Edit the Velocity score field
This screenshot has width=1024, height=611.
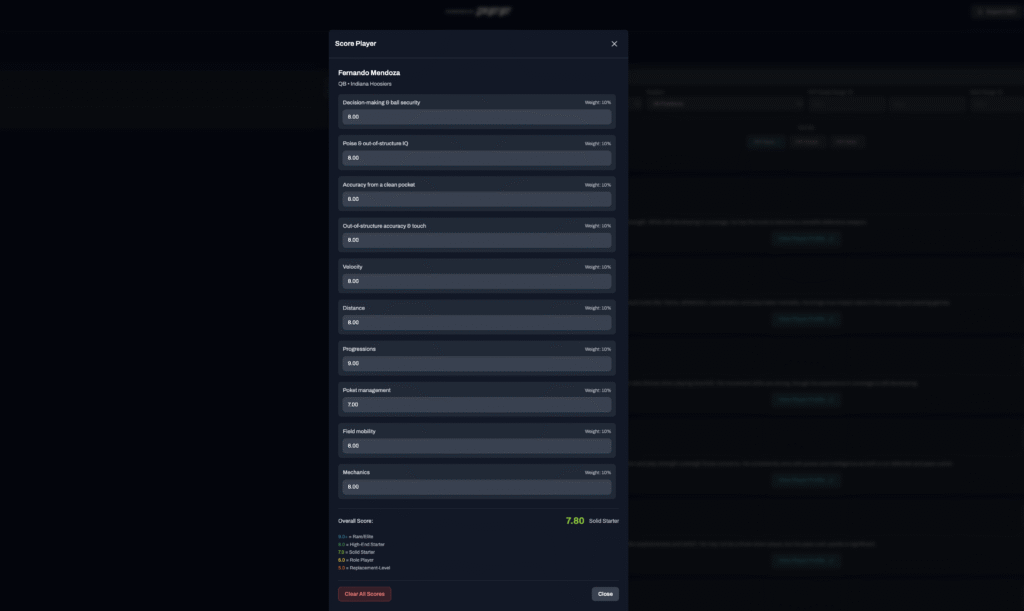point(476,281)
